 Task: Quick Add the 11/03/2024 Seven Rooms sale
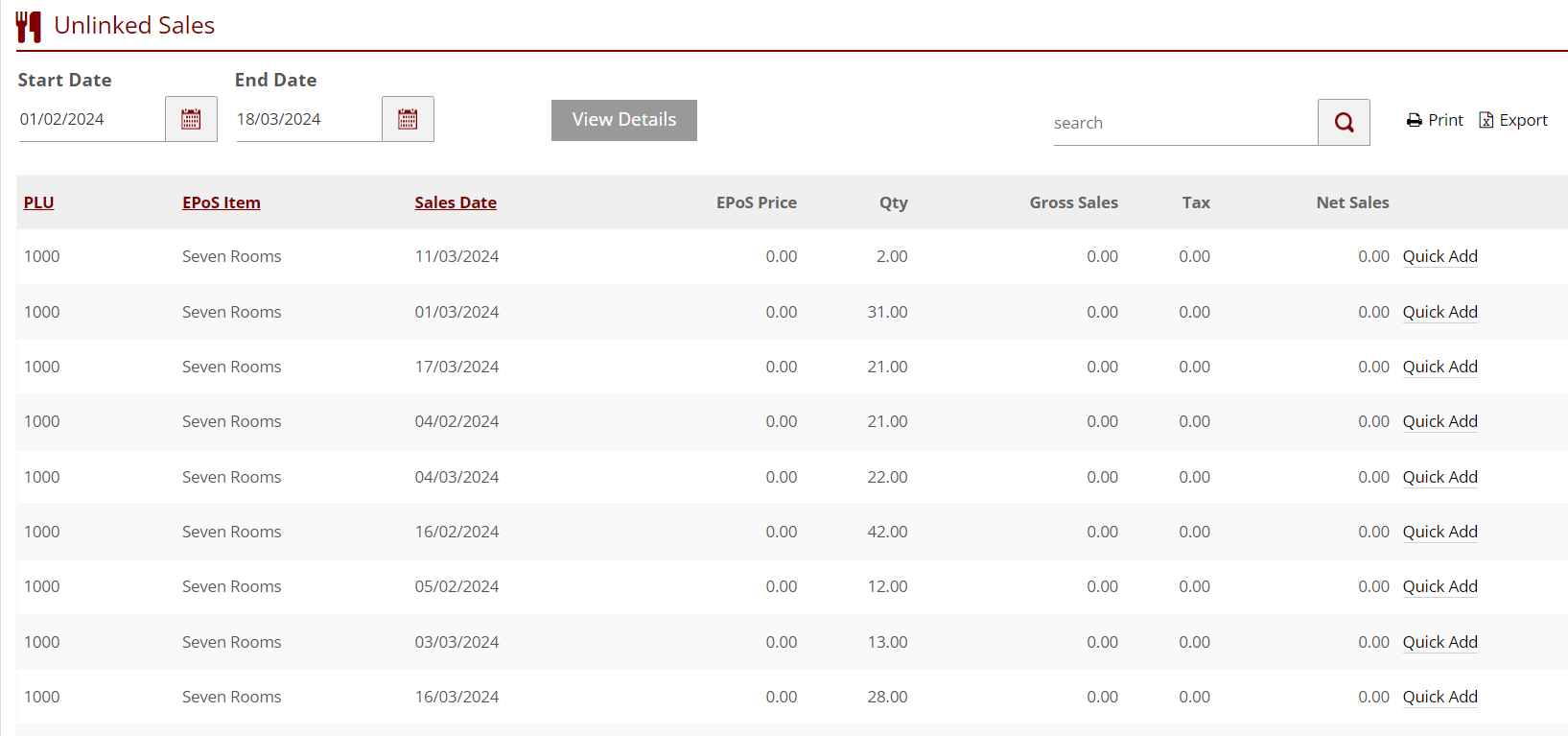[x=1439, y=256]
